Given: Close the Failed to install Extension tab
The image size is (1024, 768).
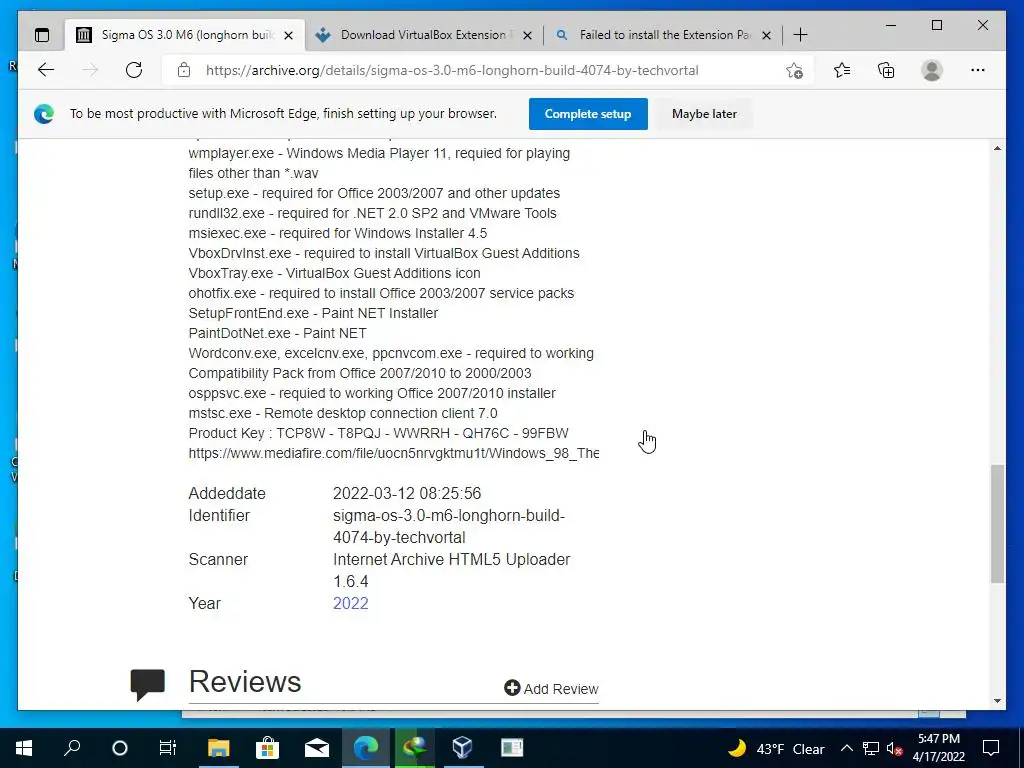Looking at the screenshot, I should (x=767, y=35).
